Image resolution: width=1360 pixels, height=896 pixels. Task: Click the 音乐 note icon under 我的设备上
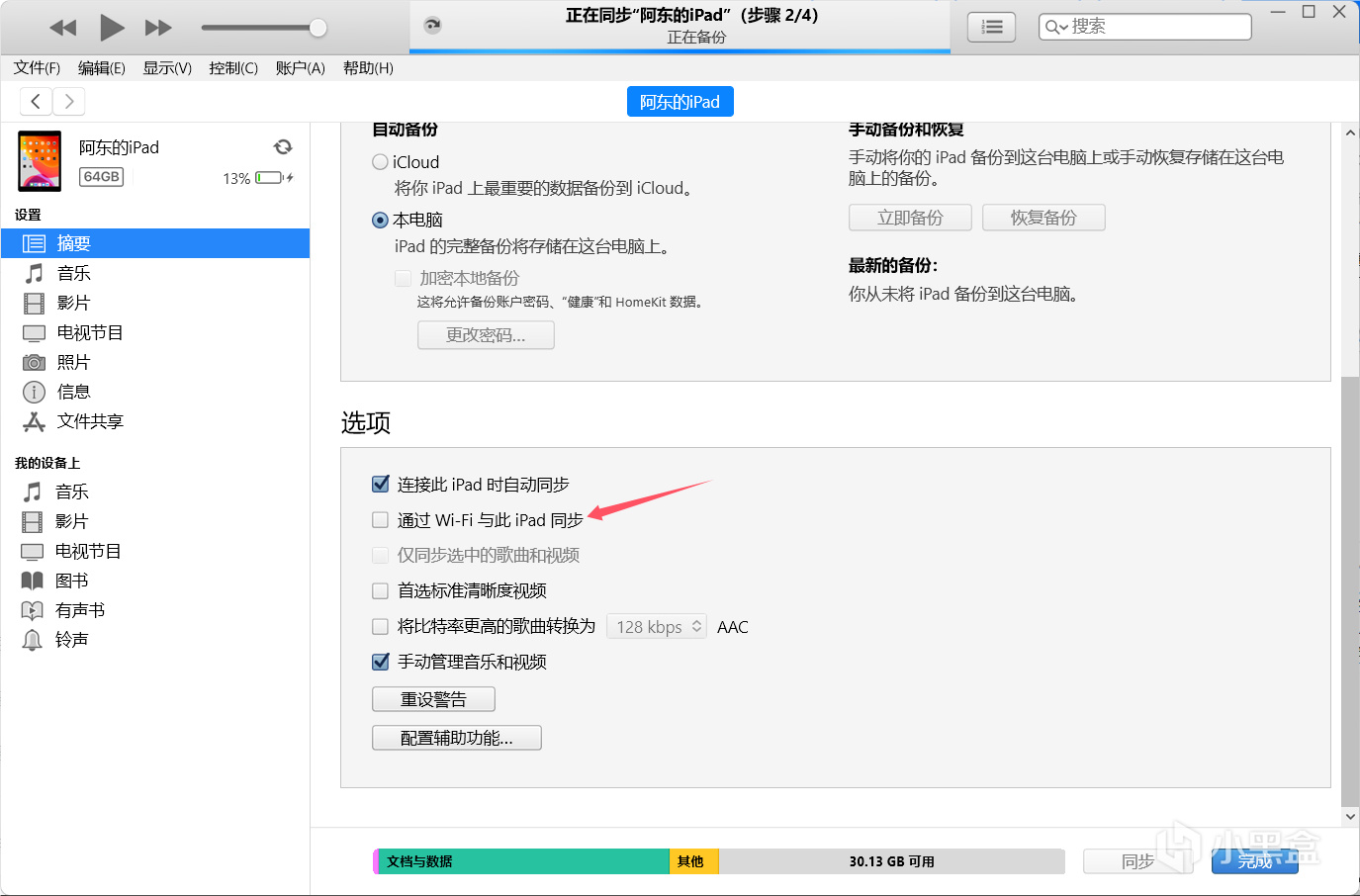point(33,492)
